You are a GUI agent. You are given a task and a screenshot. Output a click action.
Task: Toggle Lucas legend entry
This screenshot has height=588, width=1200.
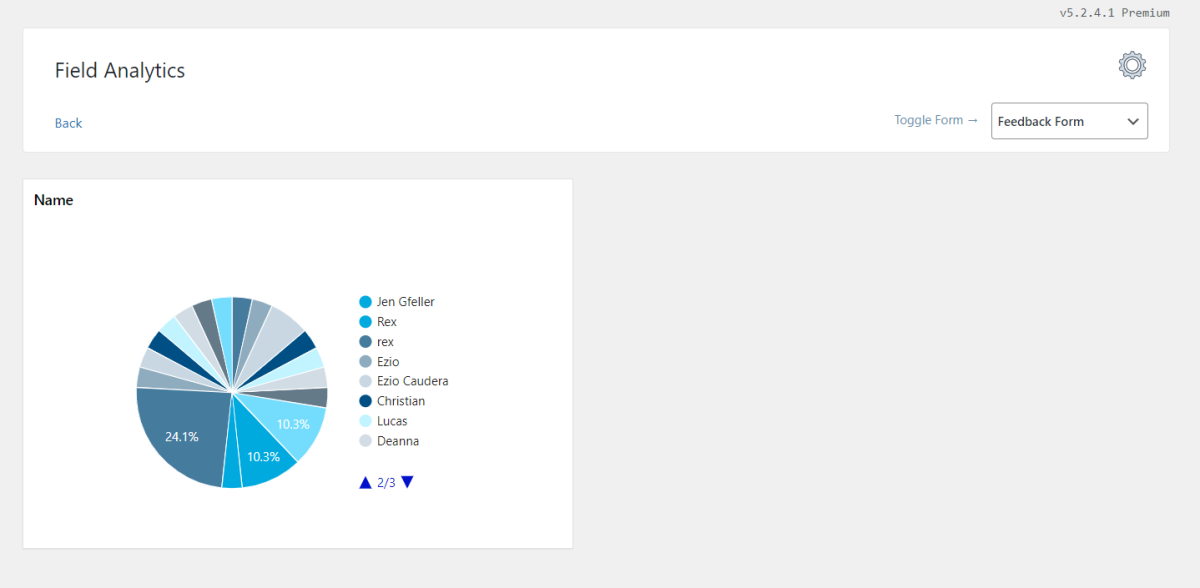click(x=383, y=421)
